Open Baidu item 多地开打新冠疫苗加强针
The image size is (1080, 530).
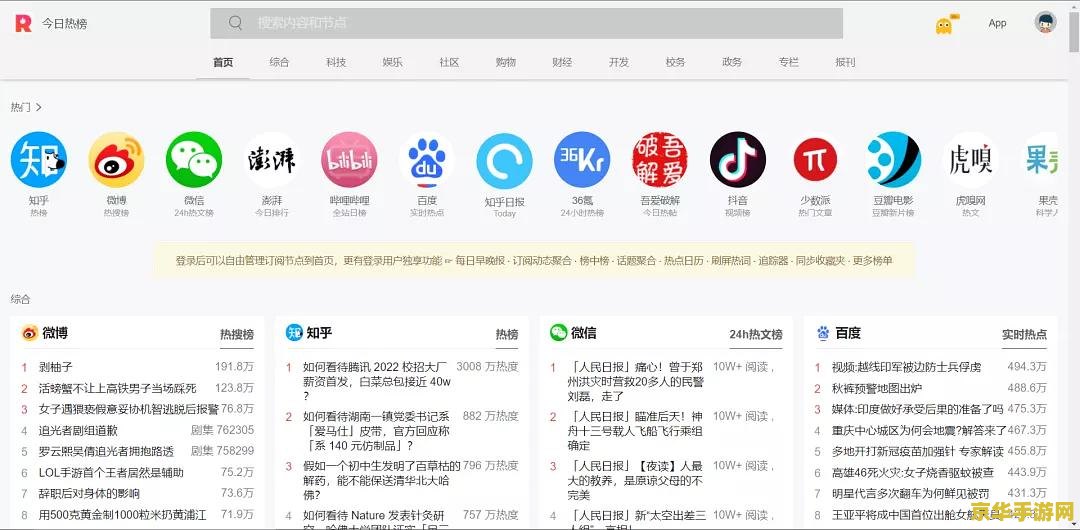point(918,451)
